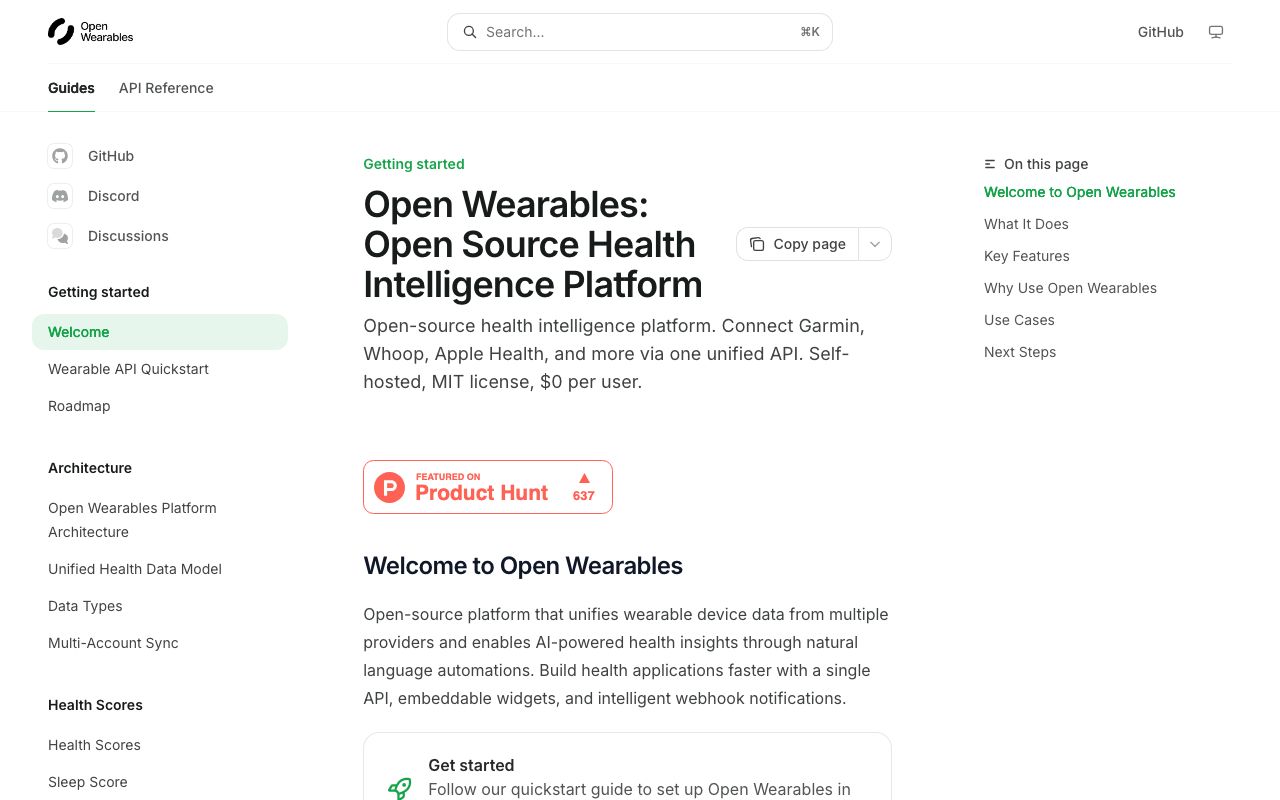Jump to Key Features section
1280x800 pixels.
[1027, 256]
